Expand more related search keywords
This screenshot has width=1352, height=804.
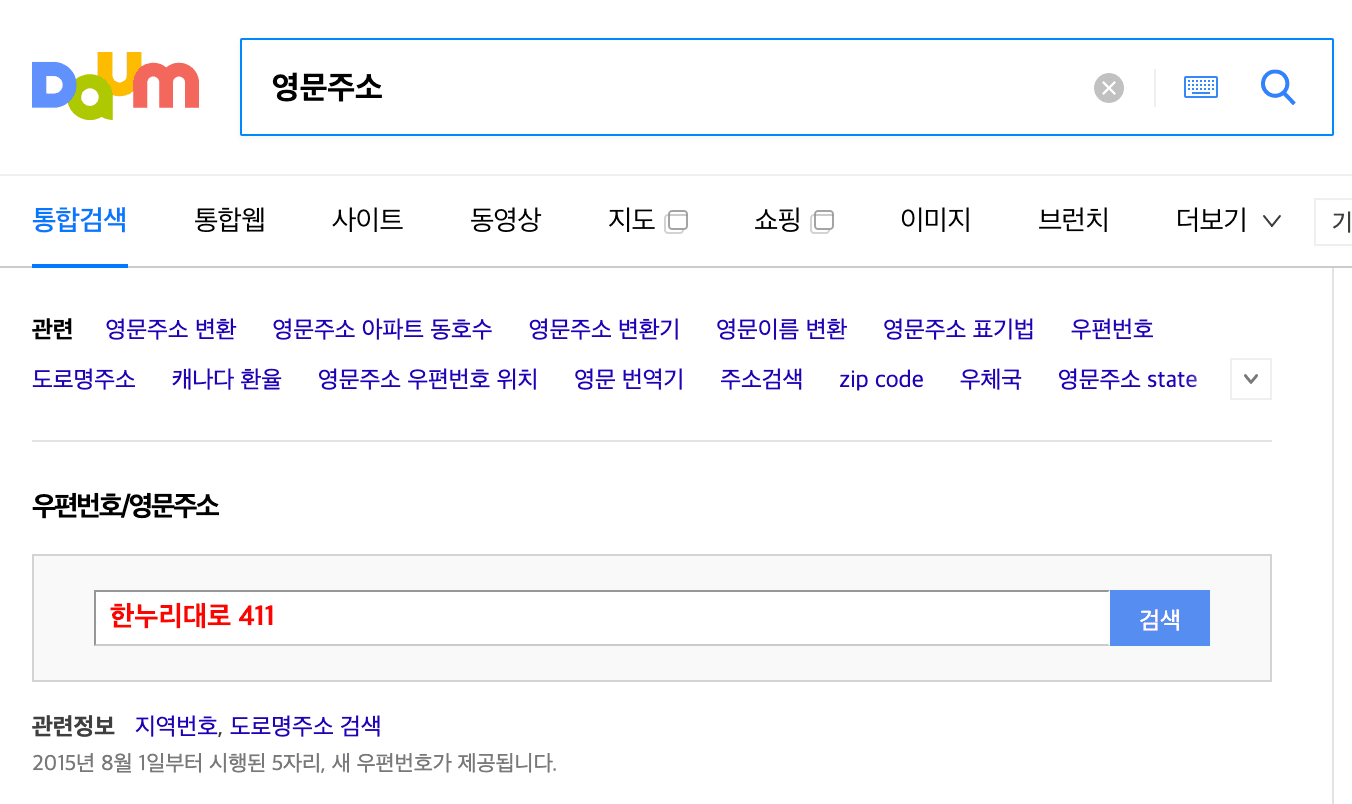coord(1250,379)
